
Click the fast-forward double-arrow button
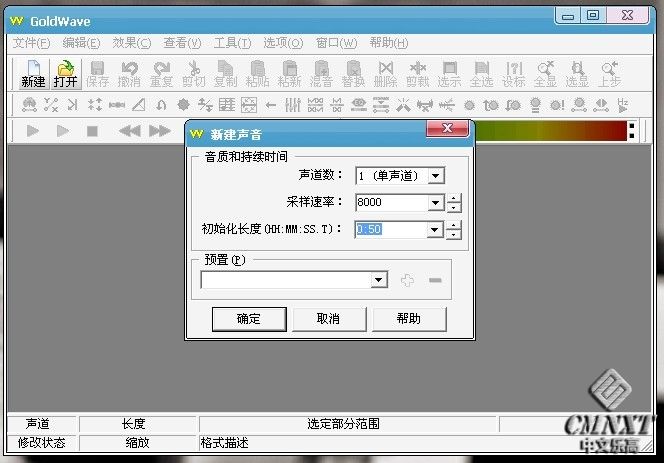coord(160,131)
